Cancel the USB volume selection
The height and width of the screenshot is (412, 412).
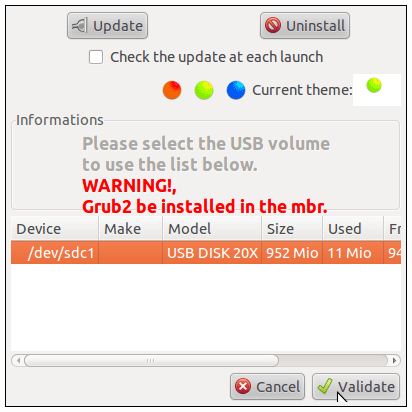pyautogui.click(x=267, y=387)
